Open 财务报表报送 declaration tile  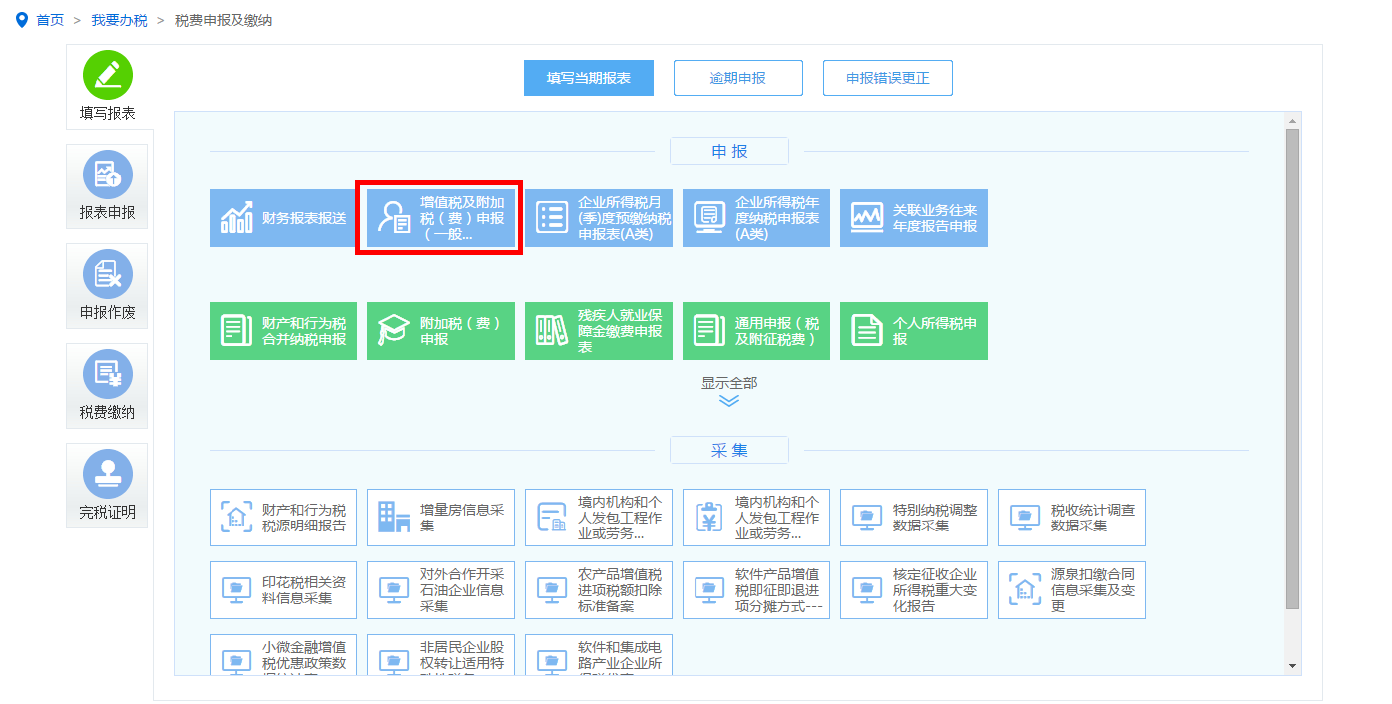(283, 217)
